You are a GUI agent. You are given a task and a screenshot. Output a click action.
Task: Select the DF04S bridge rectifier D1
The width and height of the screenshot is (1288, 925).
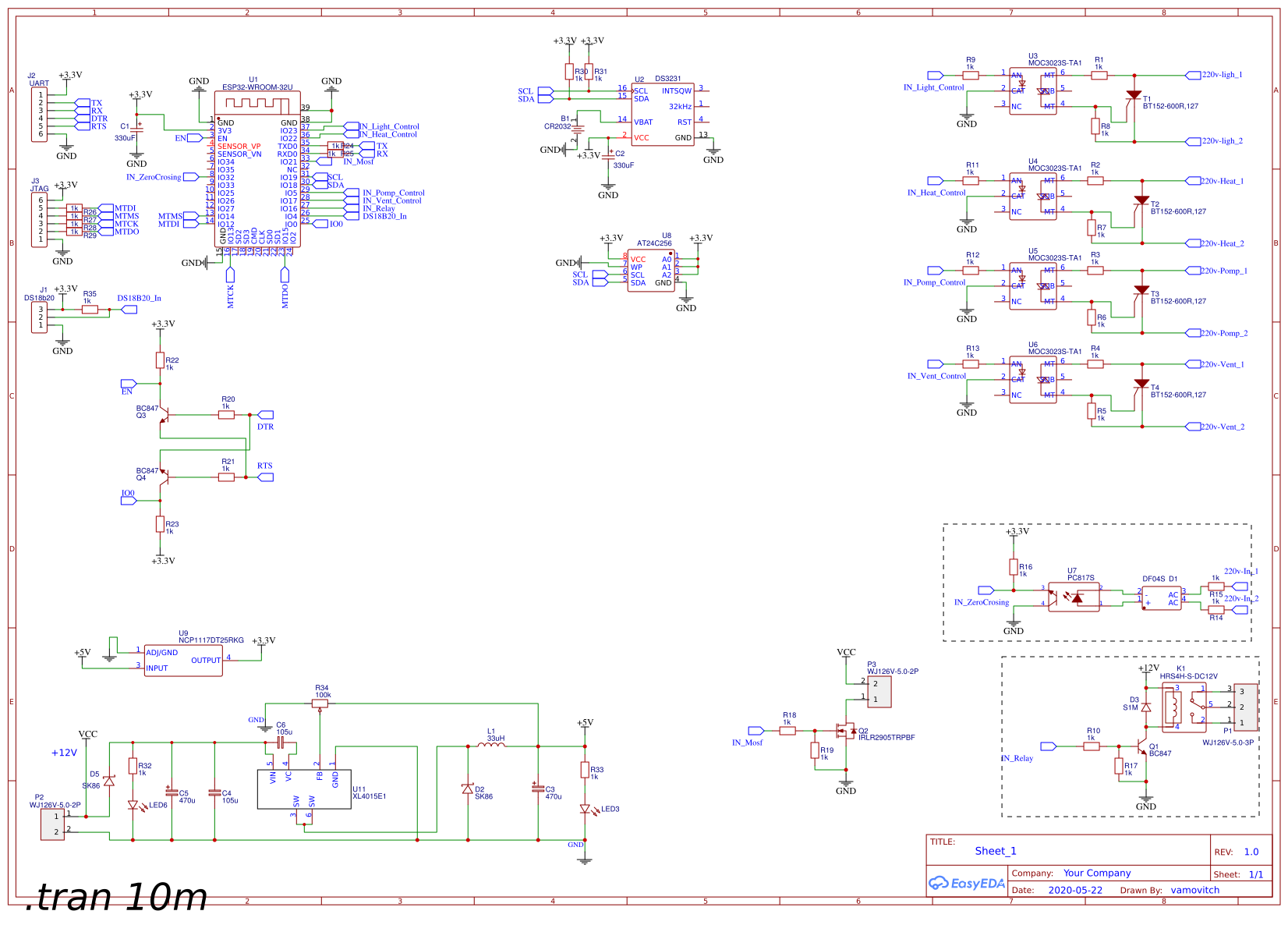[1161, 598]
